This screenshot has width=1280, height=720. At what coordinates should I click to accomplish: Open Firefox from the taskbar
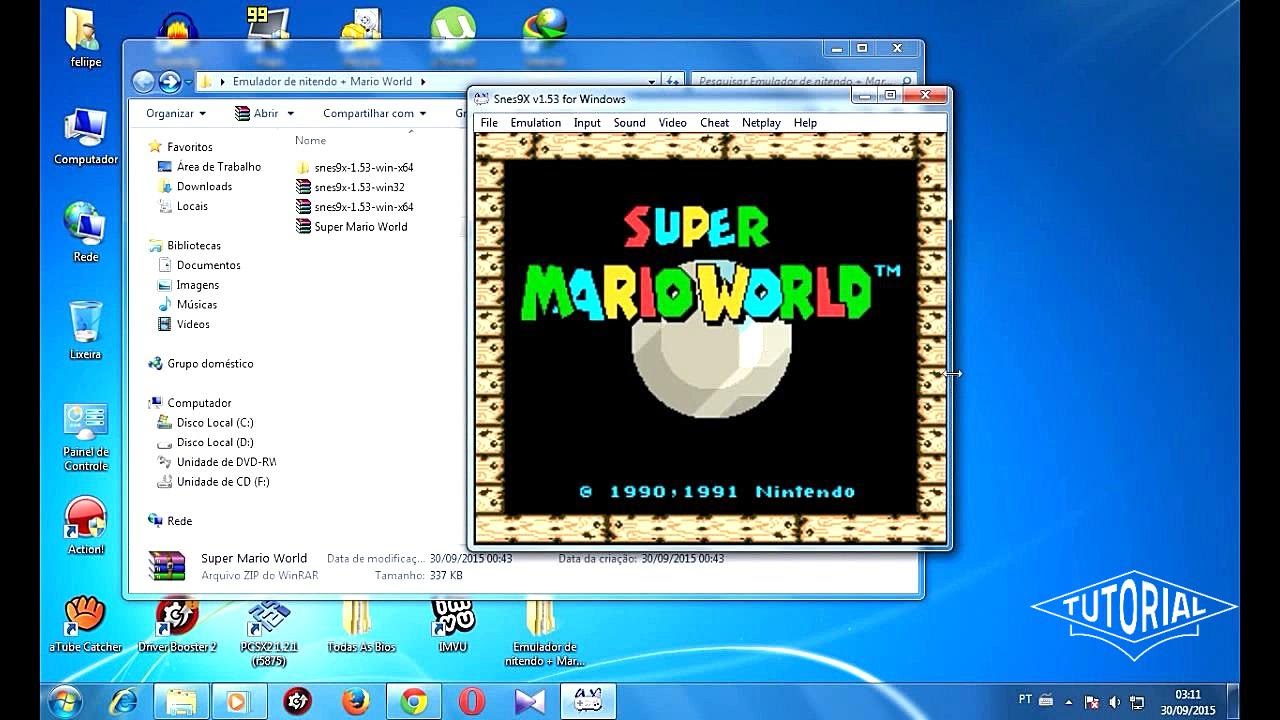pos(355,701)
